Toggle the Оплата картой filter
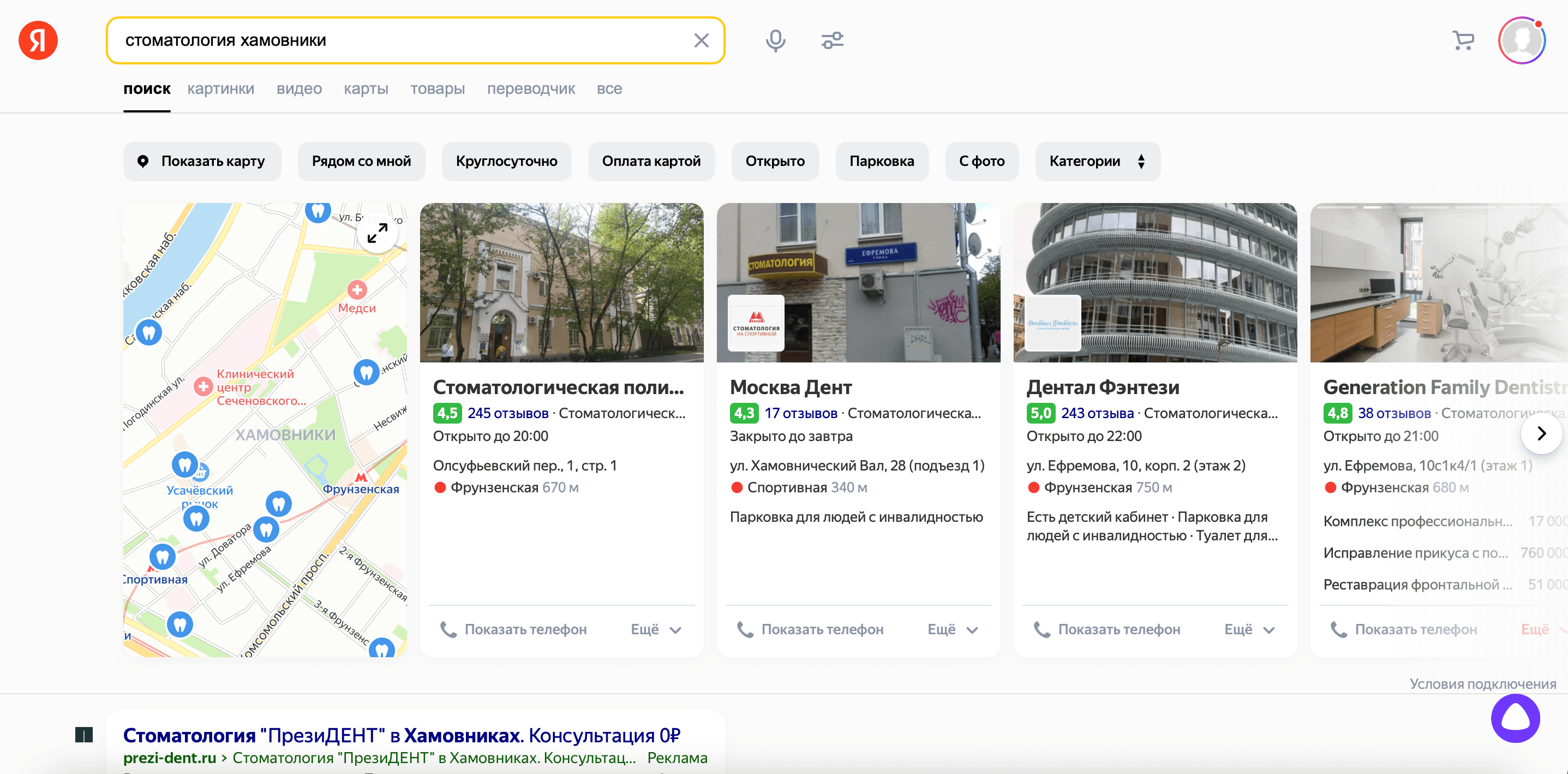Screen dimensions: 1568x774 point(651,162)
